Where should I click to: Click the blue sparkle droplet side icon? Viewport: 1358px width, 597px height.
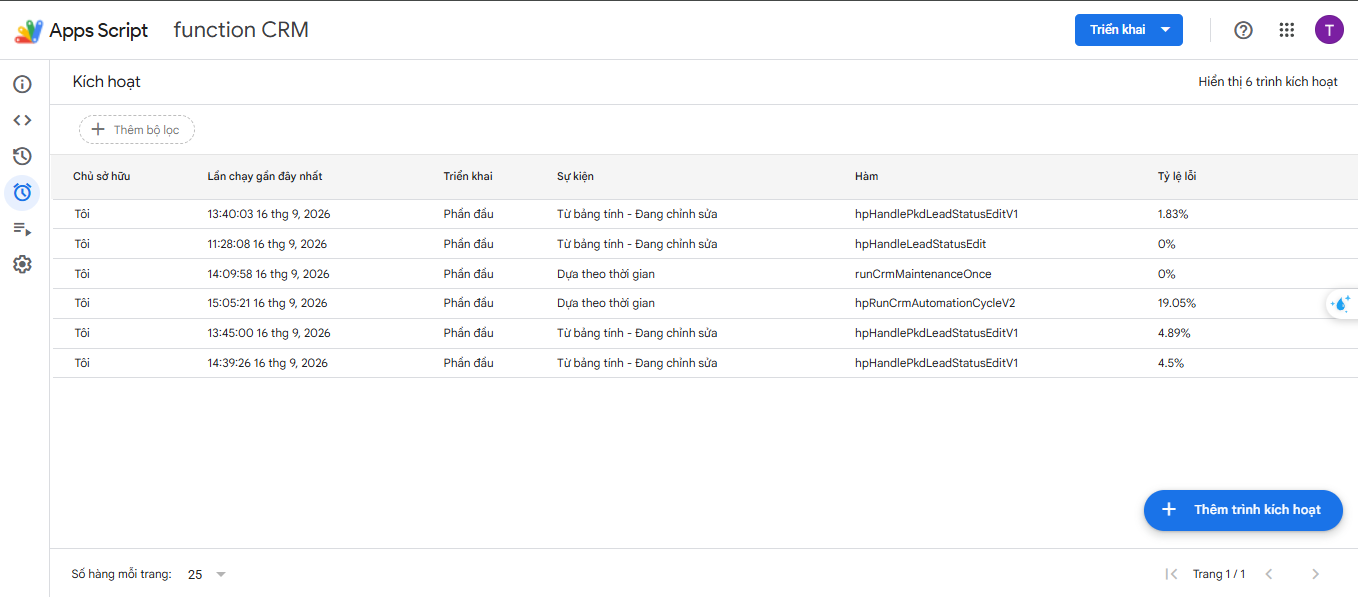[x=1341, y=304]
